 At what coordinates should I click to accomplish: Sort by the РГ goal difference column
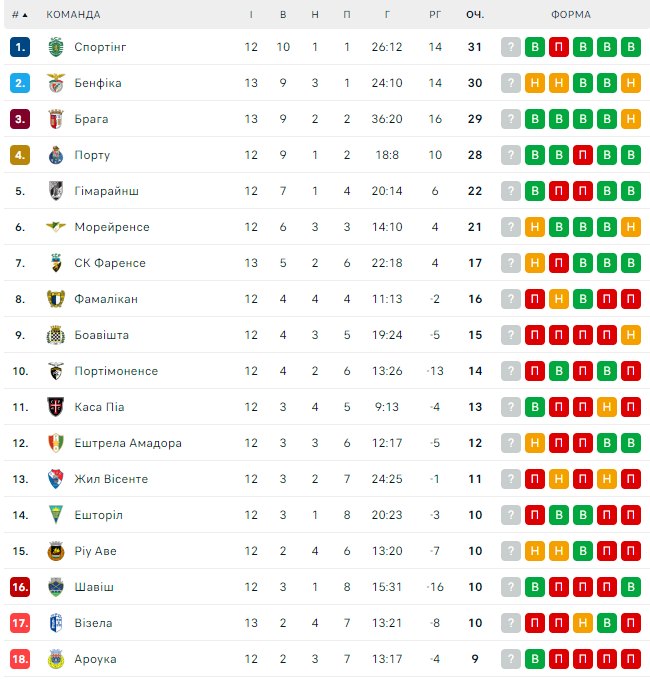pos(435,15)
